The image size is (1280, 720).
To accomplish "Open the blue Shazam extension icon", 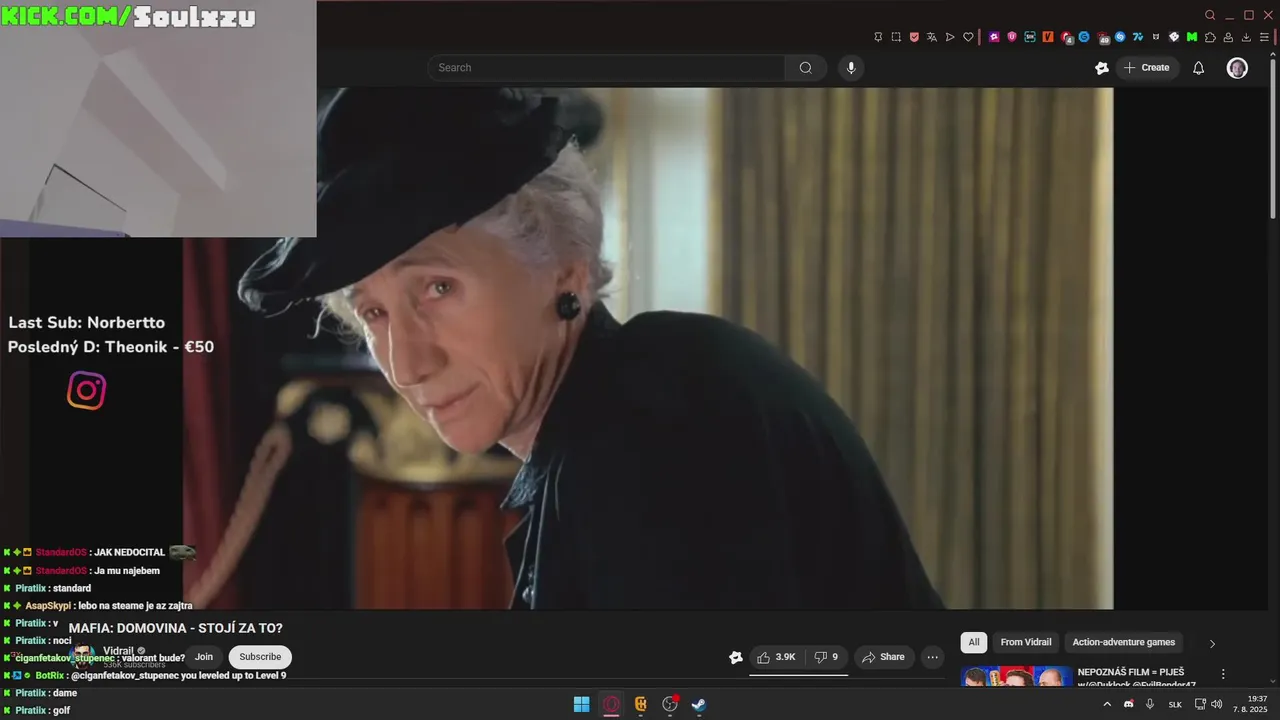I will [1120, 37].
